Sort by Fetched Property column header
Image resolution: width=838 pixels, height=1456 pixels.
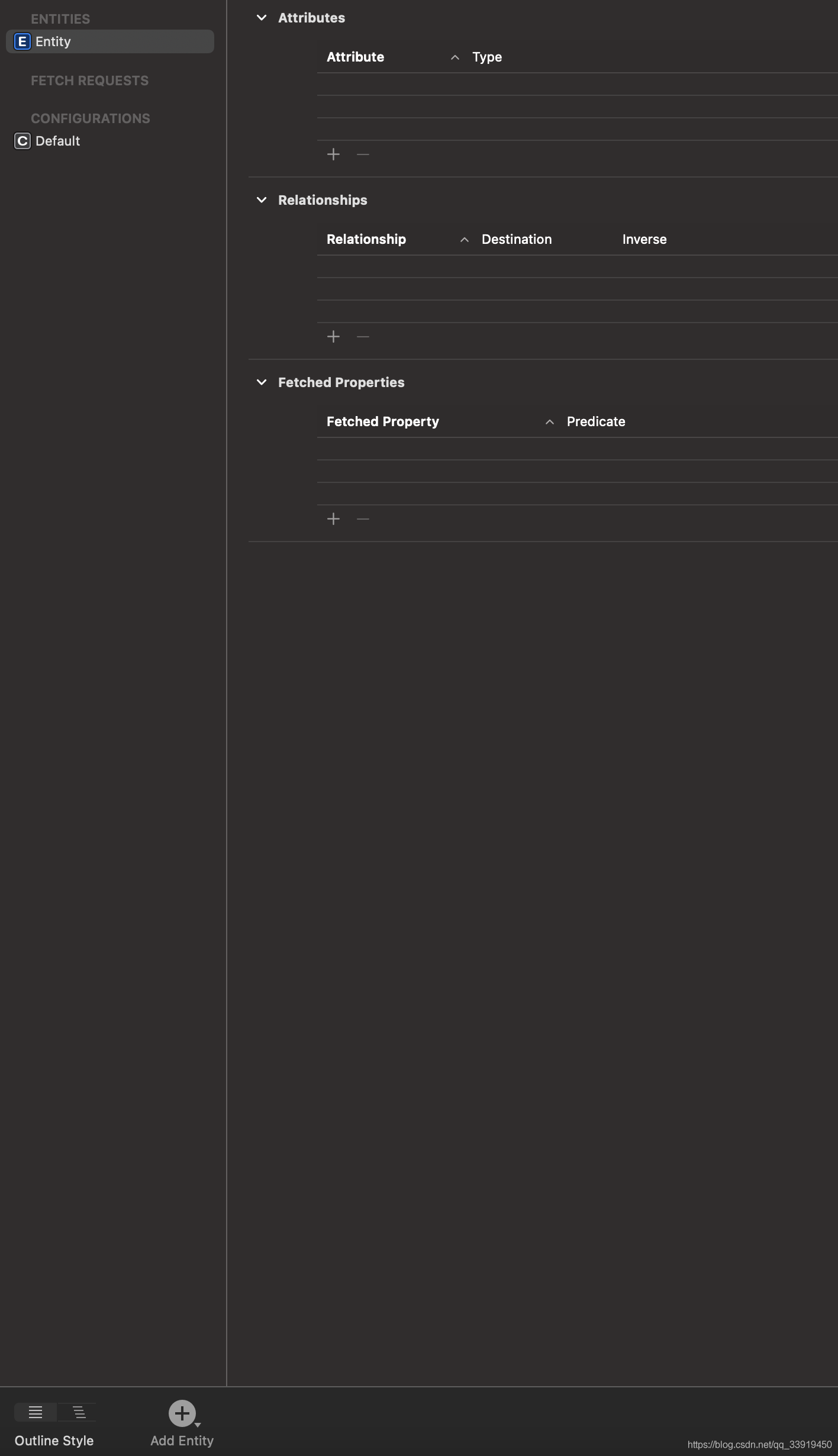[383, 421]
